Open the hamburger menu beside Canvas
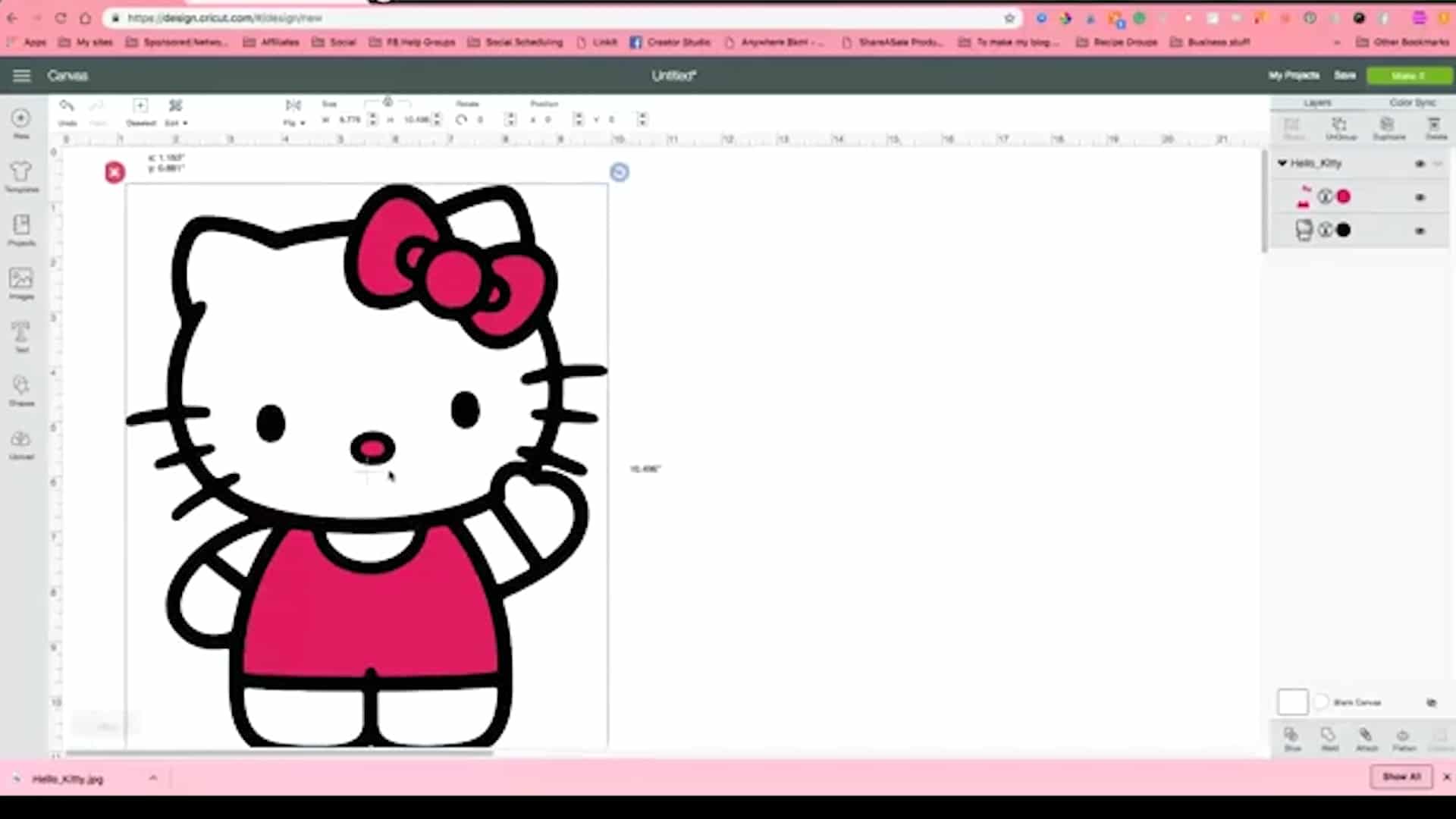Image resolution: width=1456 pixels, height=819 pixels. 21,75
